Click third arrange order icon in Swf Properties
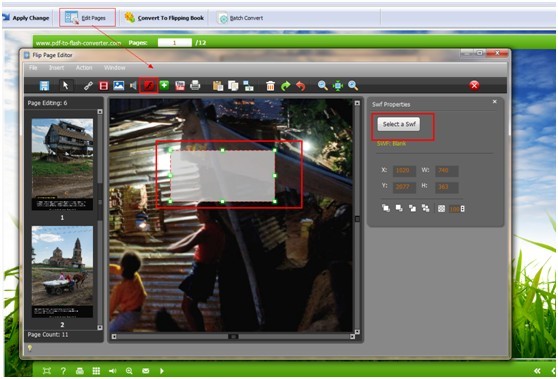 [x=412, y=208]
